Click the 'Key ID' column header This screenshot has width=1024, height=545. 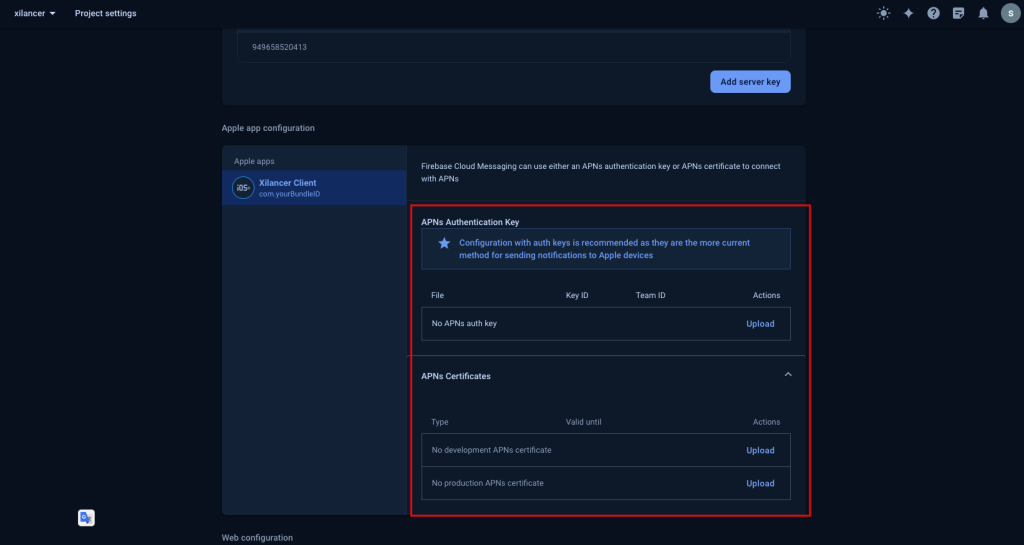pyautogui.click(x=577, y=295)
